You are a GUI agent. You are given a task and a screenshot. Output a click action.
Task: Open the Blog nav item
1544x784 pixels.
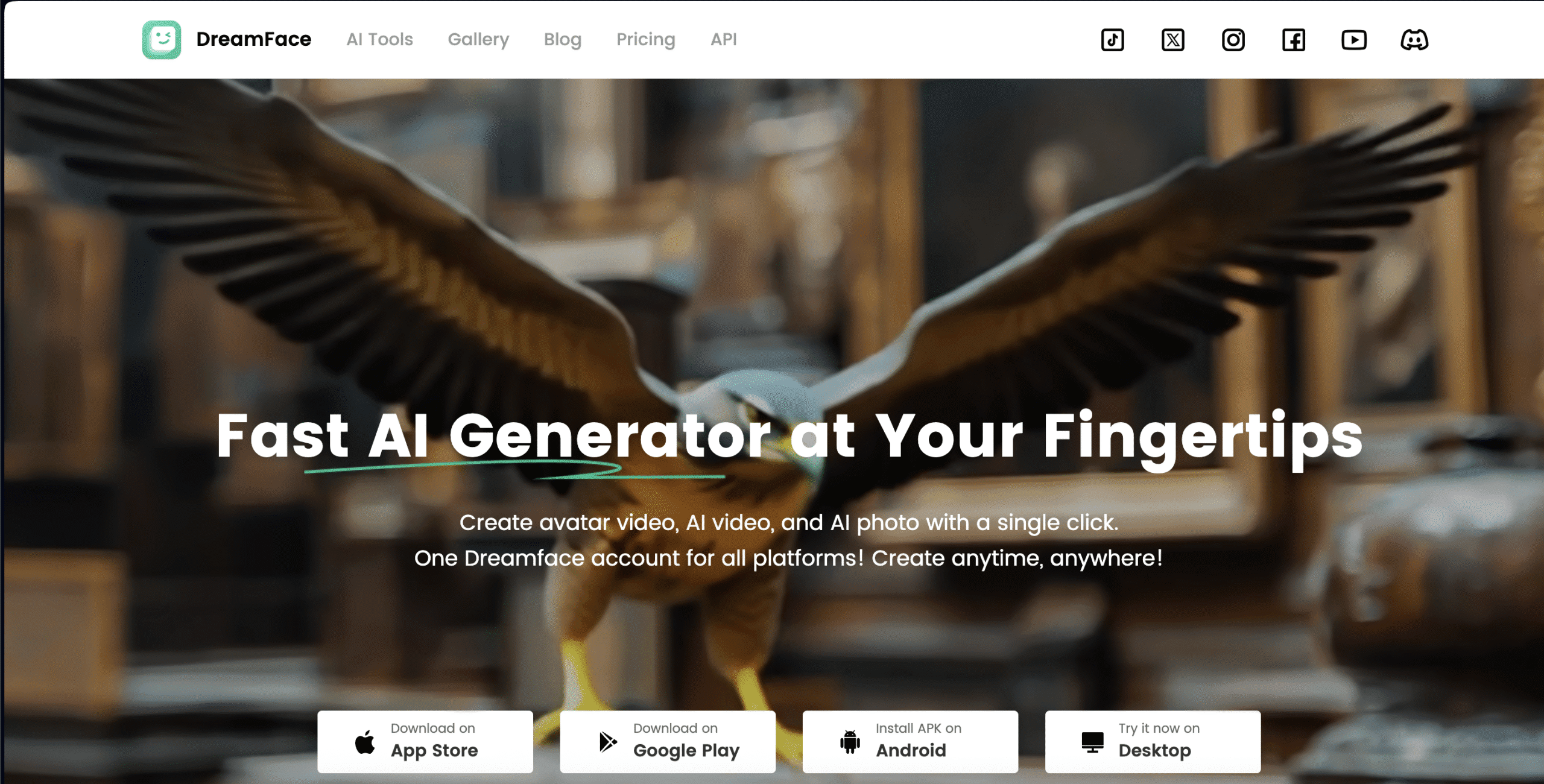point(562,39)
